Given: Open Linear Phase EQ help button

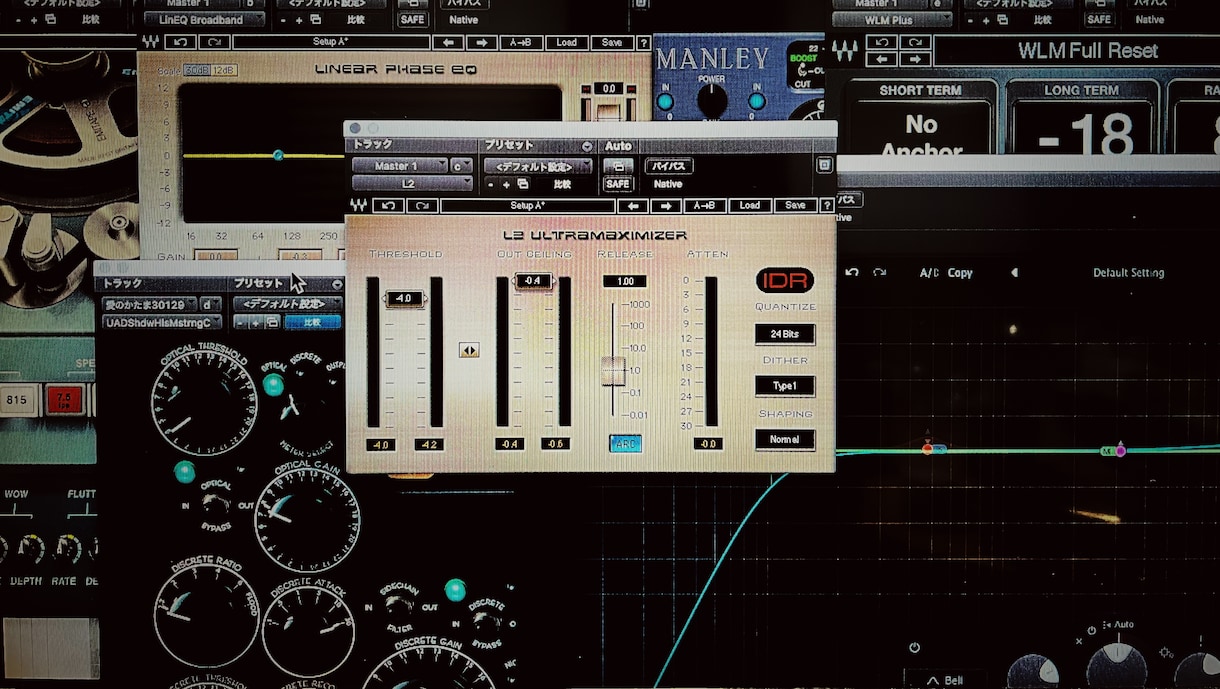Looking at the screenshot, I should [x=643, y=42].
